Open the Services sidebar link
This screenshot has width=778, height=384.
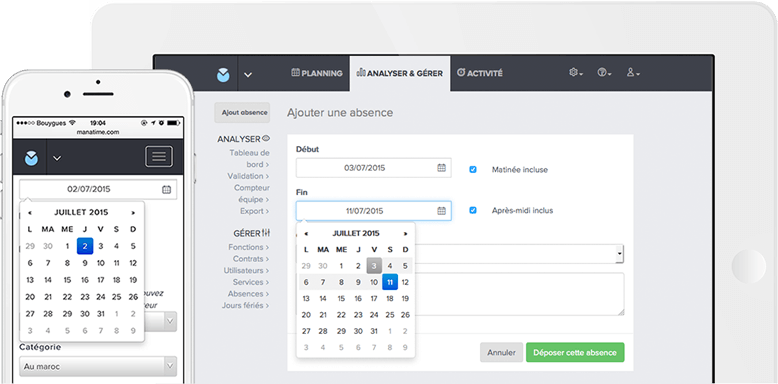click(x=251, y=282)
